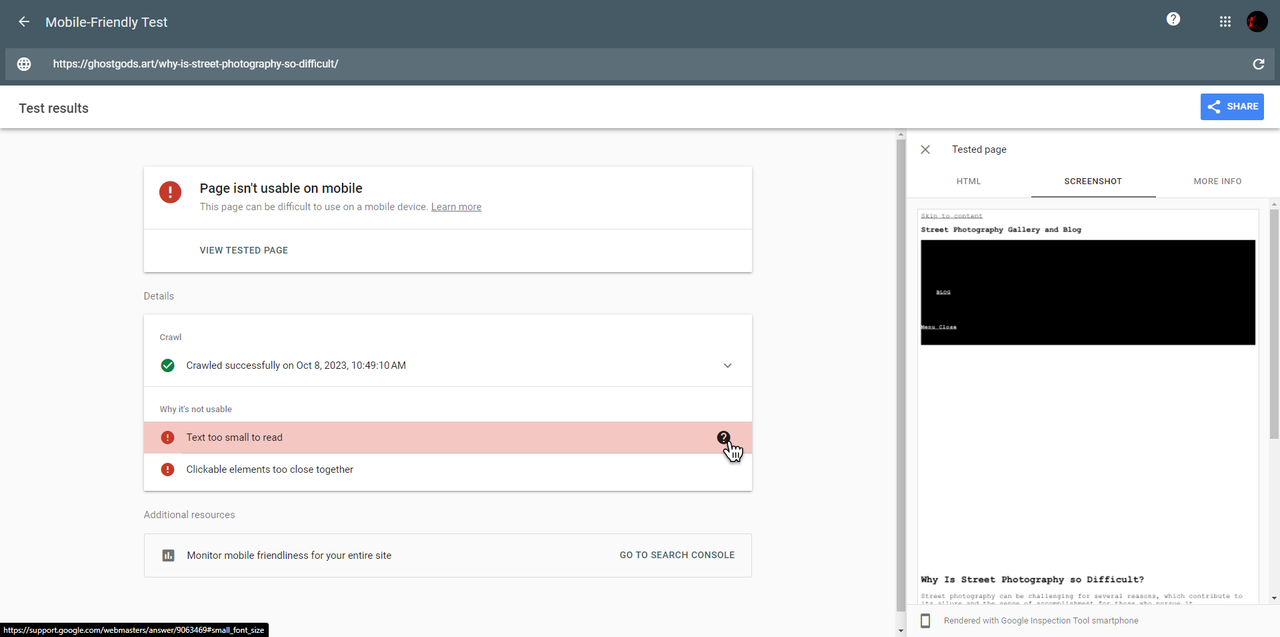Click GO TO SEARCH CONSOLE
This screenshot has width=1280, height=637.
[x=677, y=555]
